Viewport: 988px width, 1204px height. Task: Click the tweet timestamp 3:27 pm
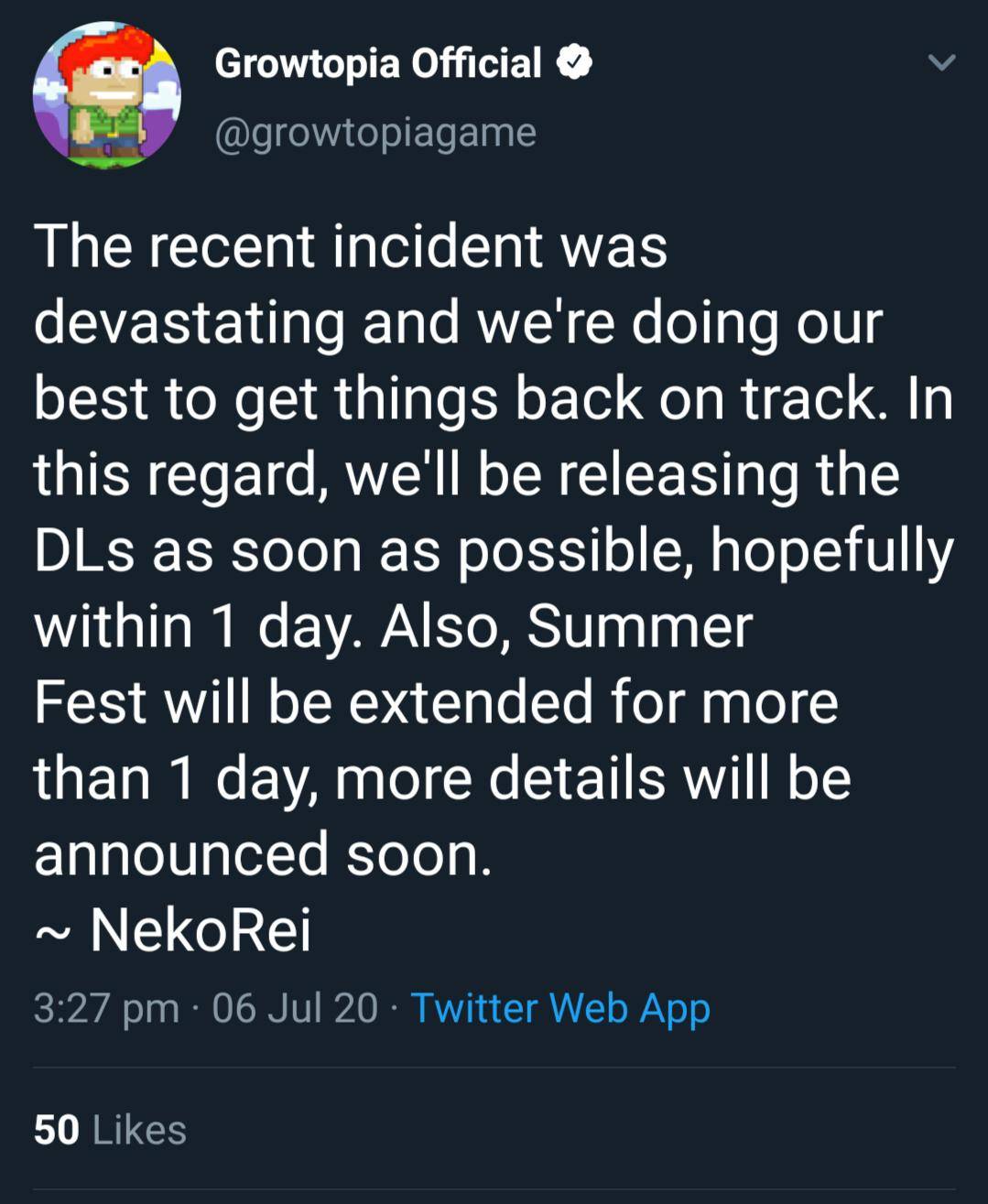pyautogui.click(x=107, y=1007)
